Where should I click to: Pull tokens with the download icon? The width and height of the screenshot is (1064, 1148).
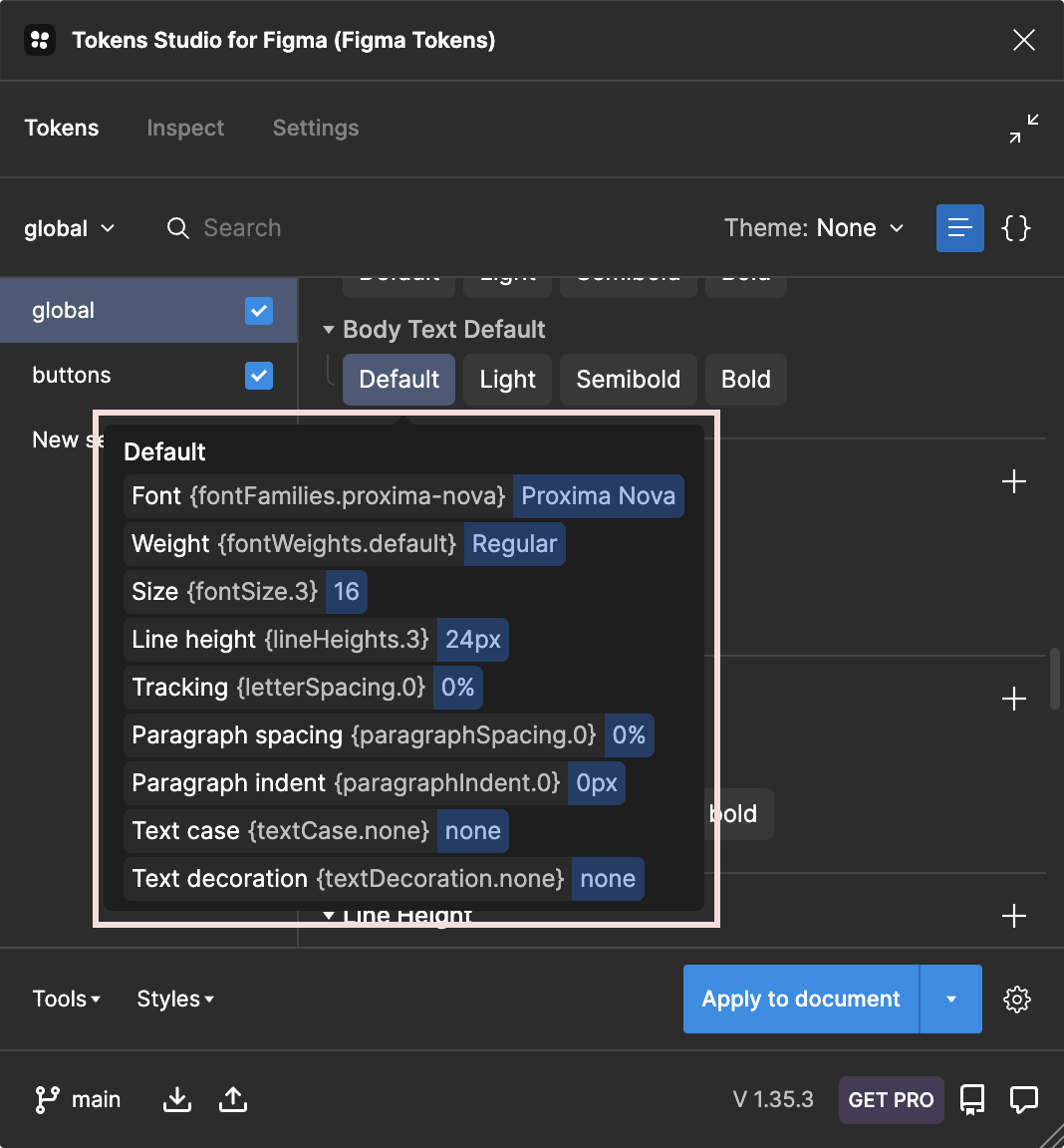pyautogui.click(x=177, y=1100)
